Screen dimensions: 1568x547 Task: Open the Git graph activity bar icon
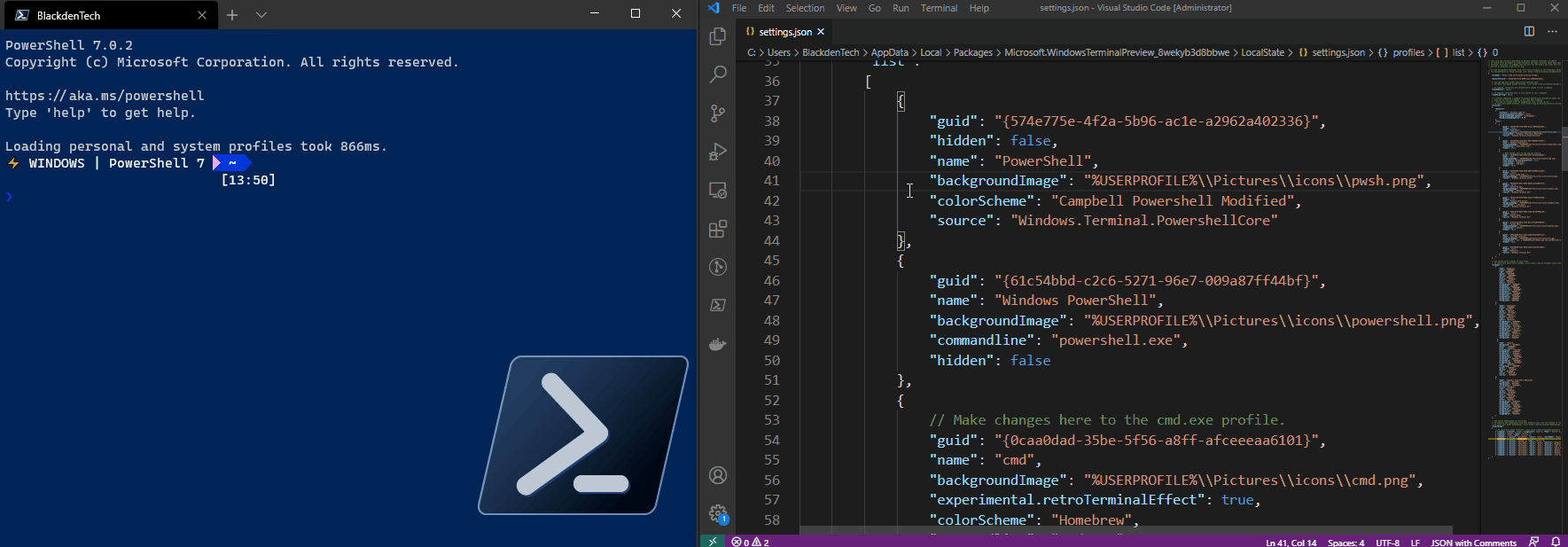pos(718,267)
